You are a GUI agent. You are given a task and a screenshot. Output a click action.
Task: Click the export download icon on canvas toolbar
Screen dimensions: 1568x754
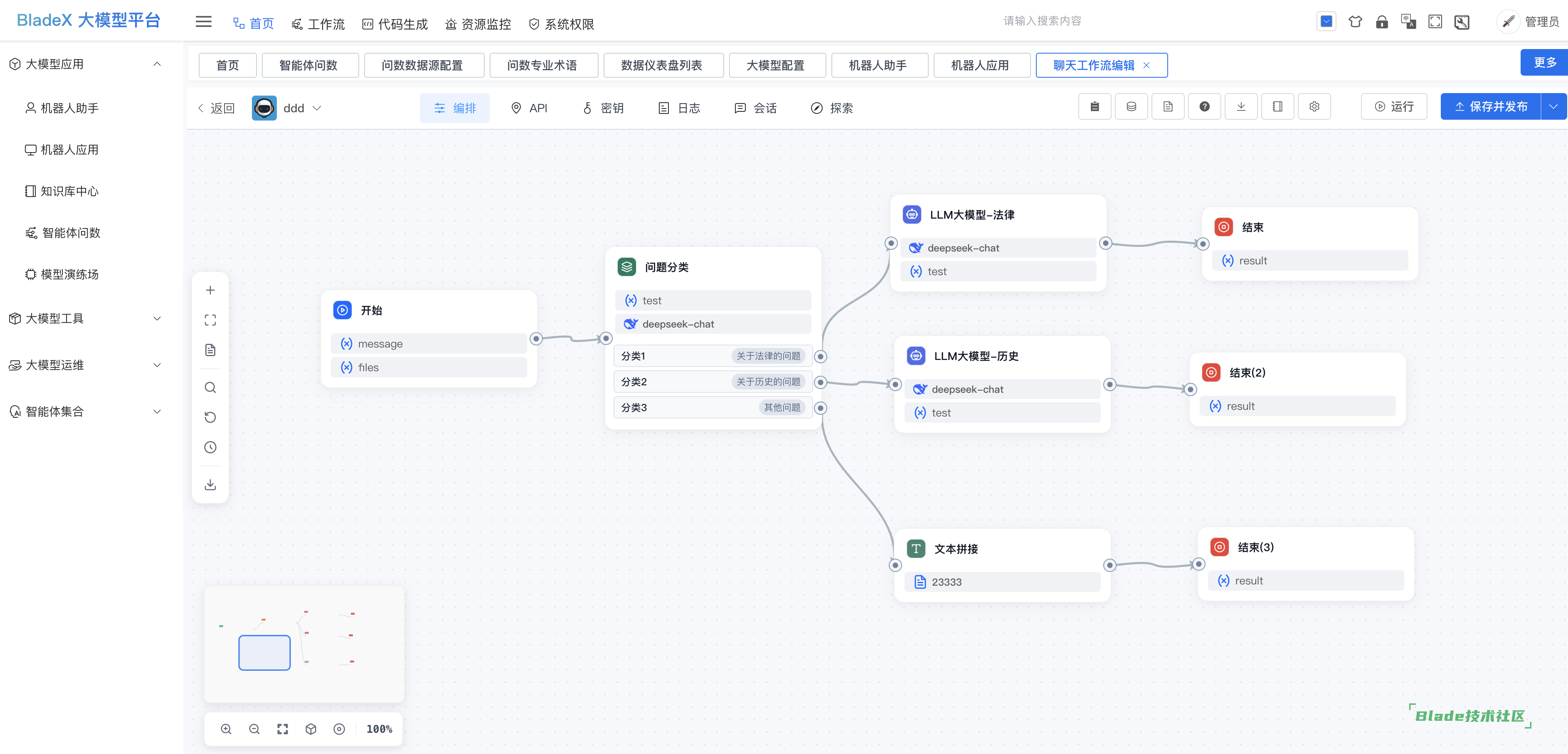tap(210, 484)
